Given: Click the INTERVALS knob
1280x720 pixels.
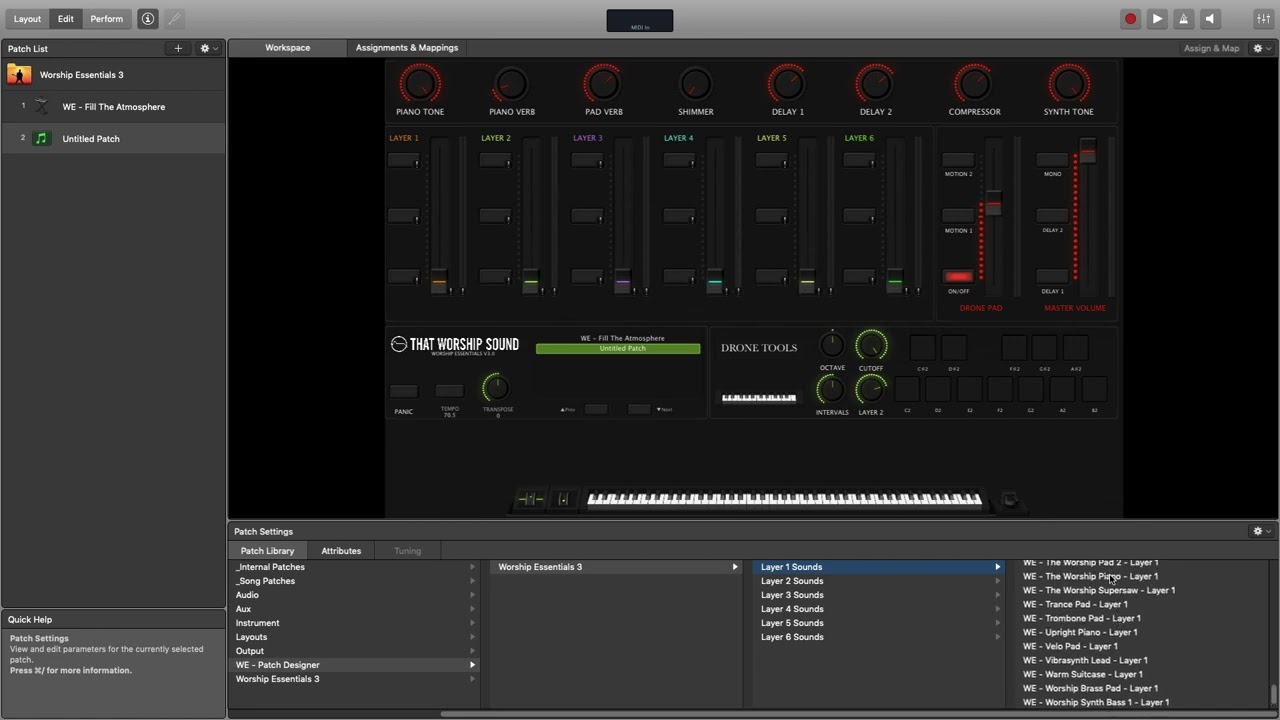Looking at the screenshot, I should (x=831, y=390).
